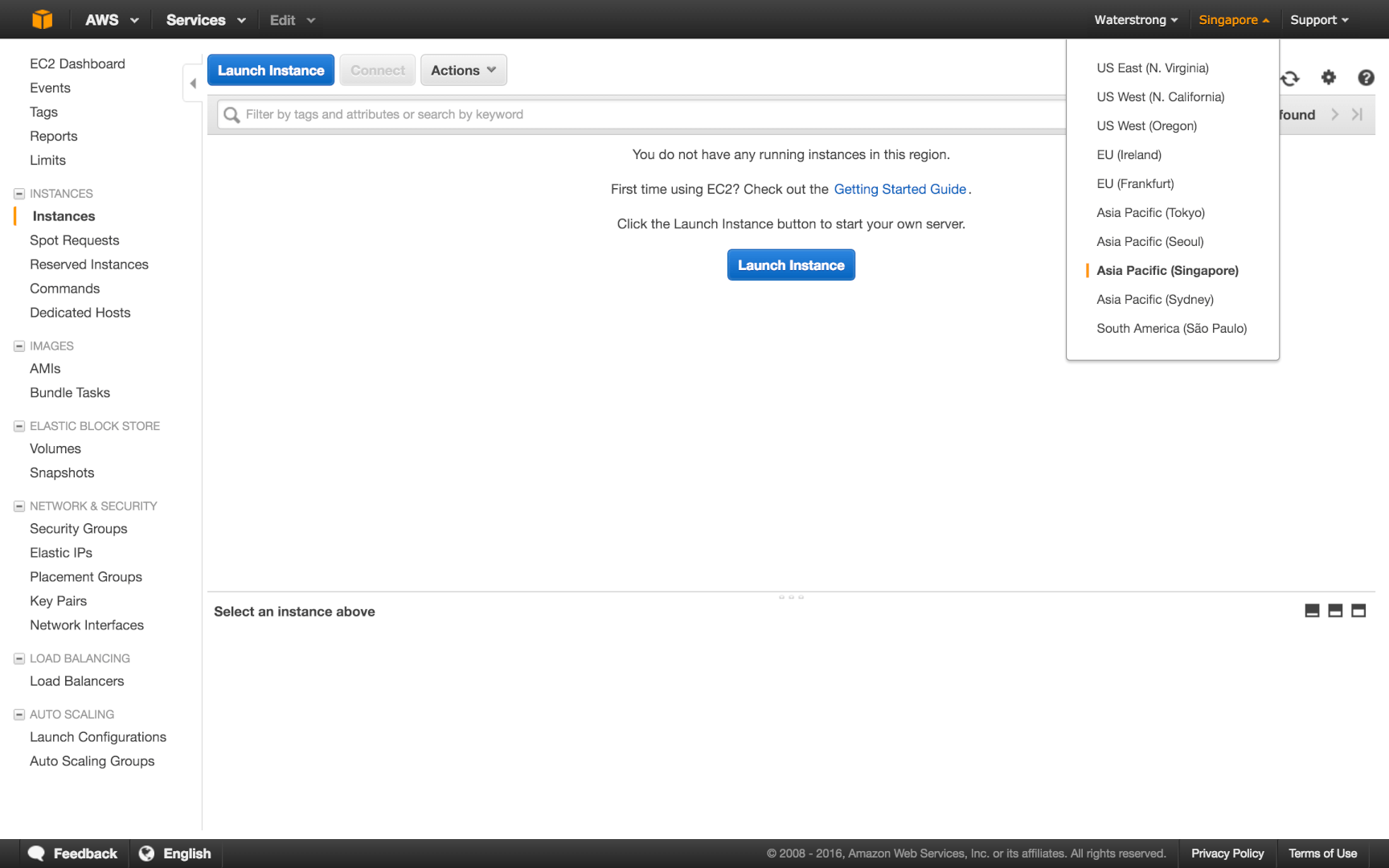Select US West (N. California) region
The image size is (1389, 868).
pyautogui.click(x=1161, y=97)
